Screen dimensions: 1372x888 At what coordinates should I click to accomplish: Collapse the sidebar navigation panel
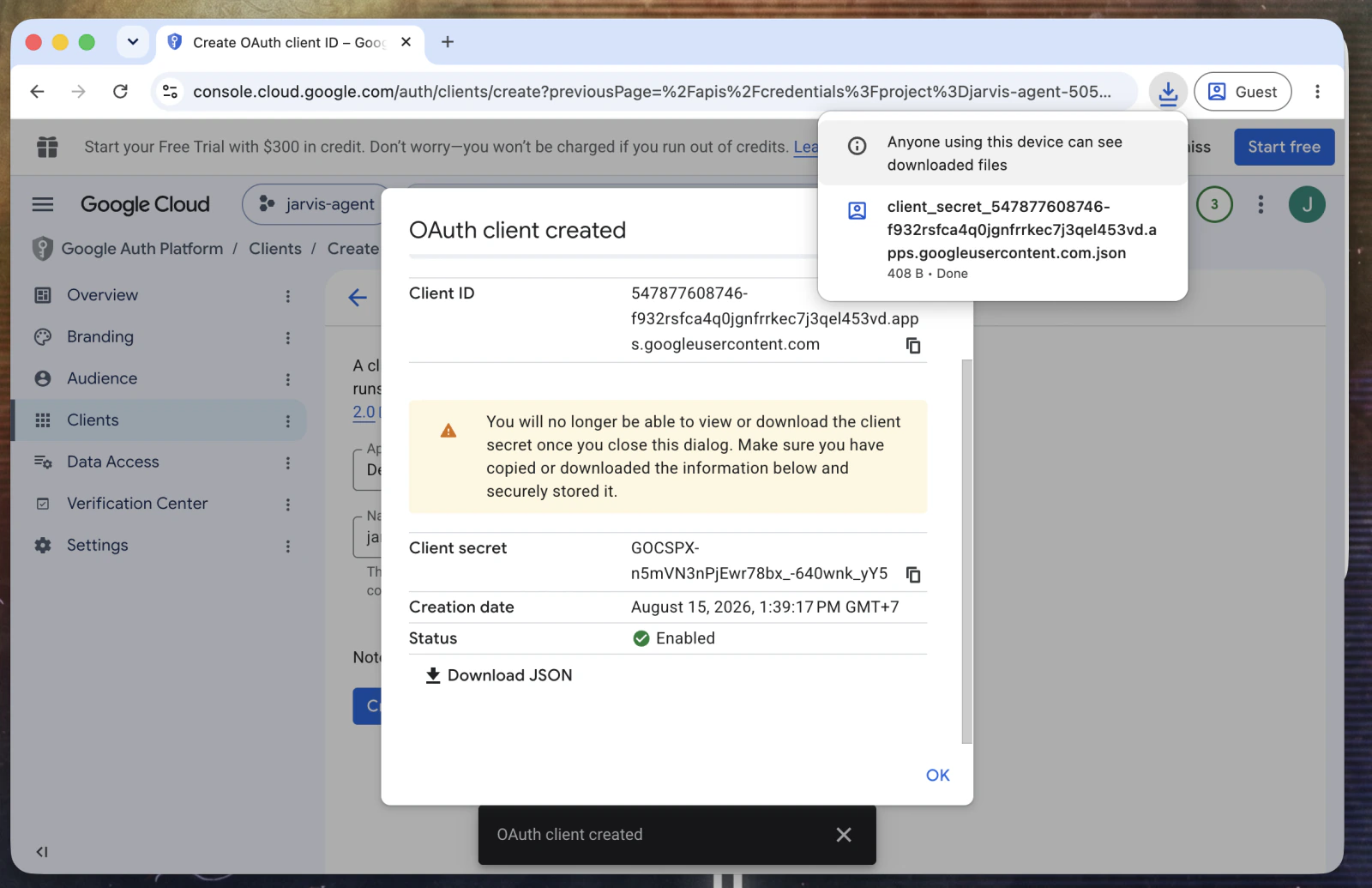tap(42, 852)
